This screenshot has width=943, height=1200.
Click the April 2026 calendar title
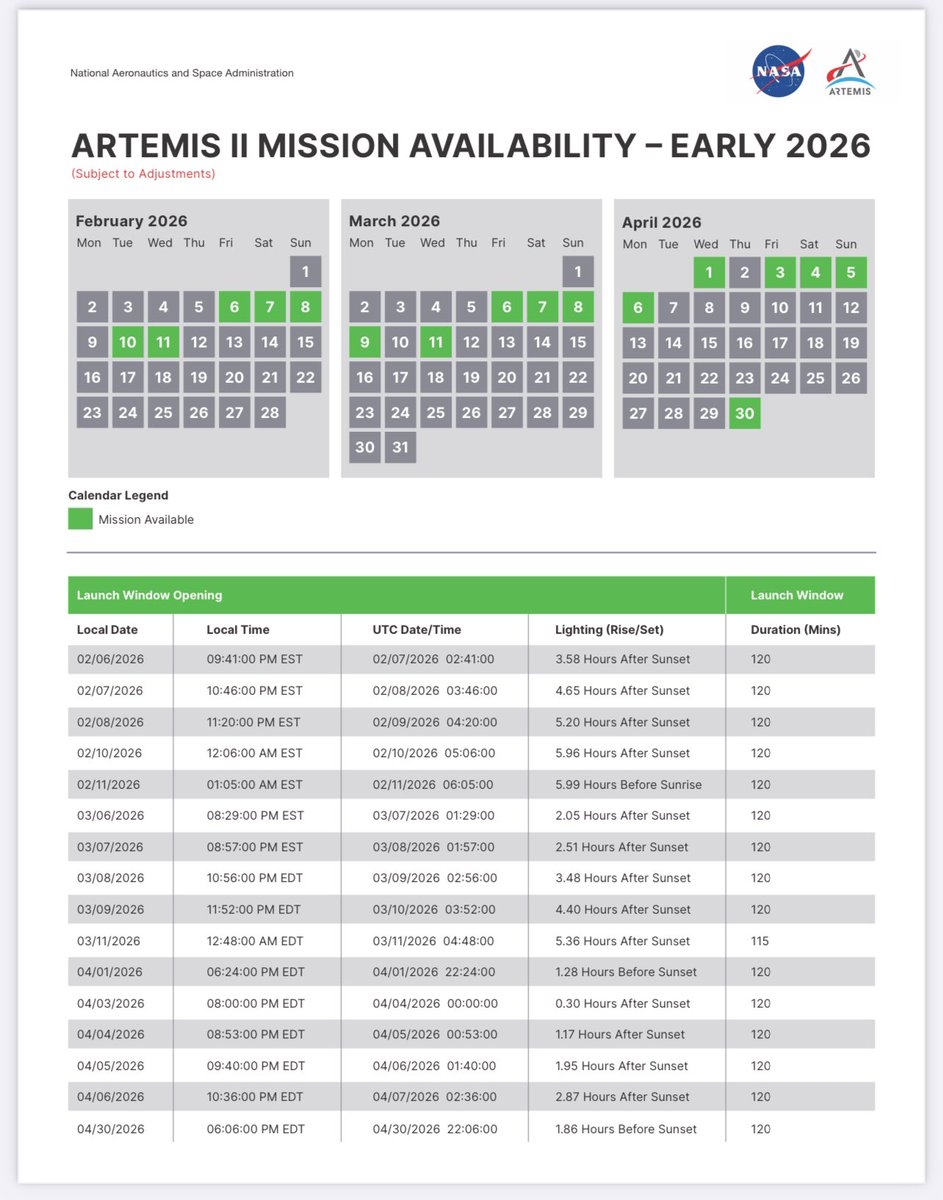tap(661, 223)
